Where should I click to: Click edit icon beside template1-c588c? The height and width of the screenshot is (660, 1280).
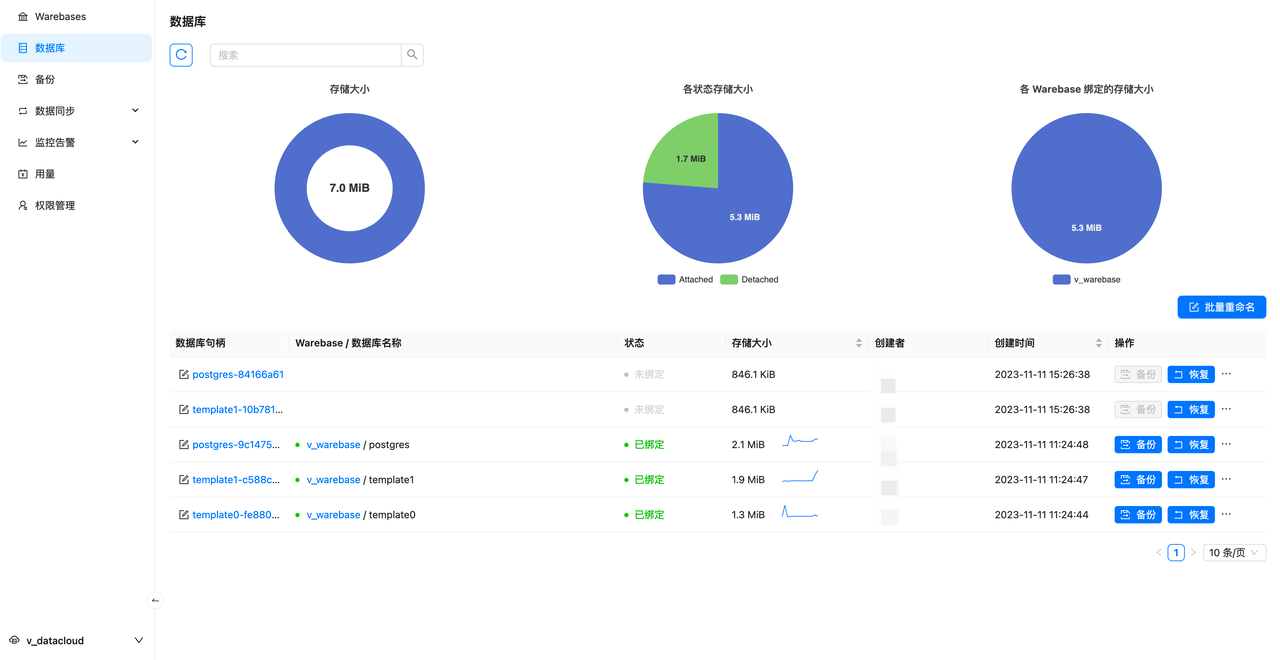[183, 480]
